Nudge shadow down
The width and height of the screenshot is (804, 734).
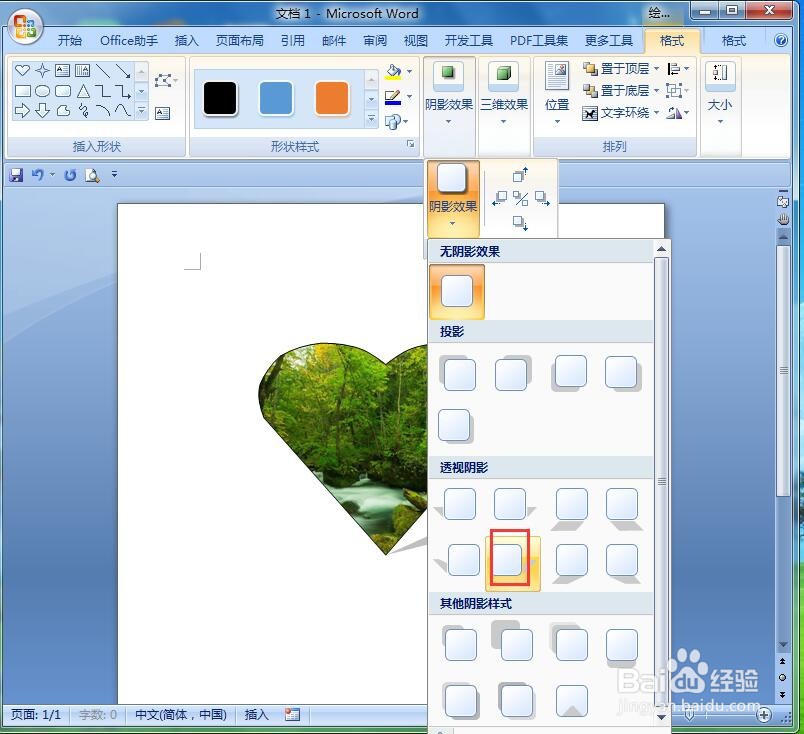(x=520, y=223)
